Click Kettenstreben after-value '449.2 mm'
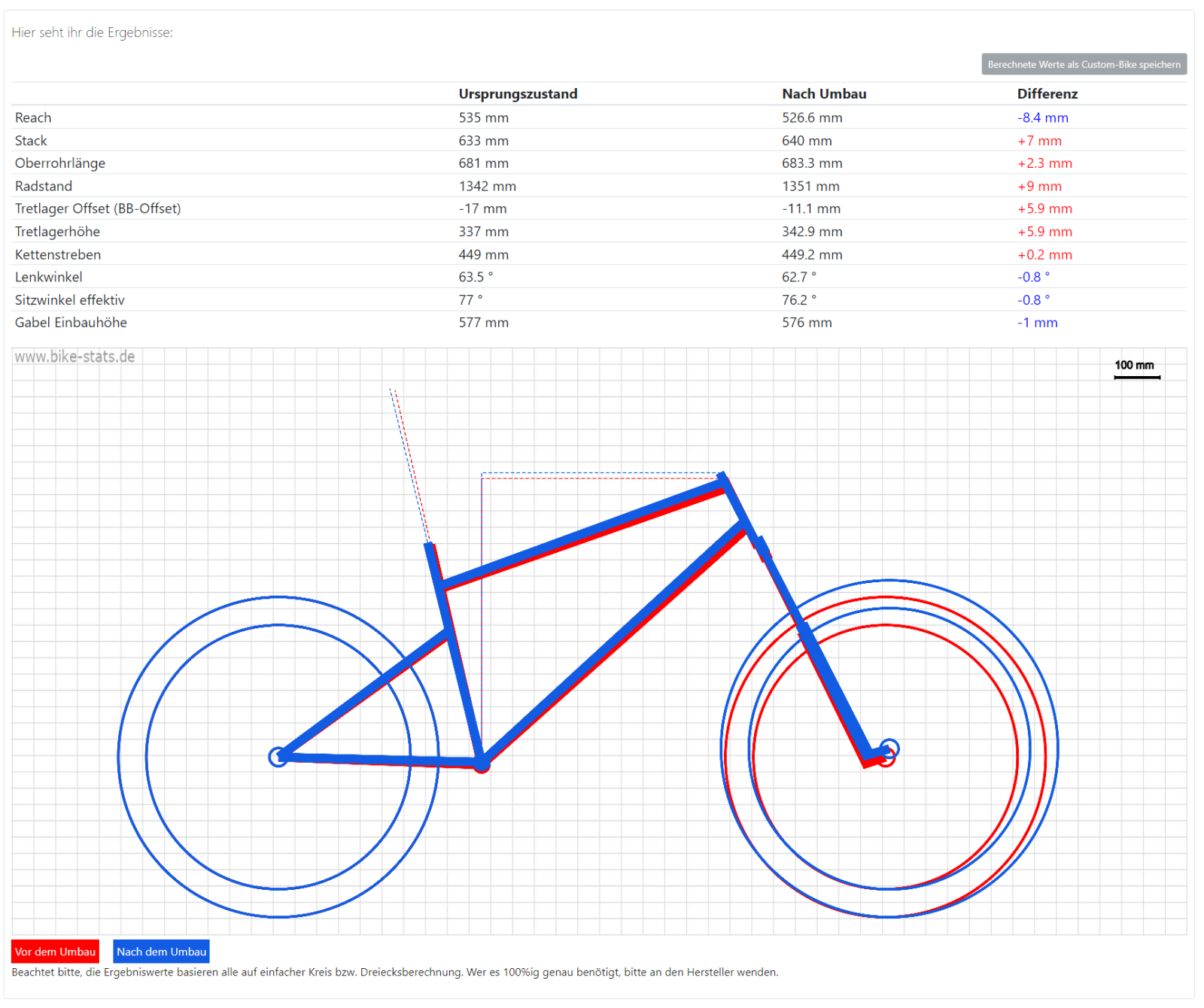Image resolution: width=1204 pixels, height=1008 pixels. pos(812,255)
